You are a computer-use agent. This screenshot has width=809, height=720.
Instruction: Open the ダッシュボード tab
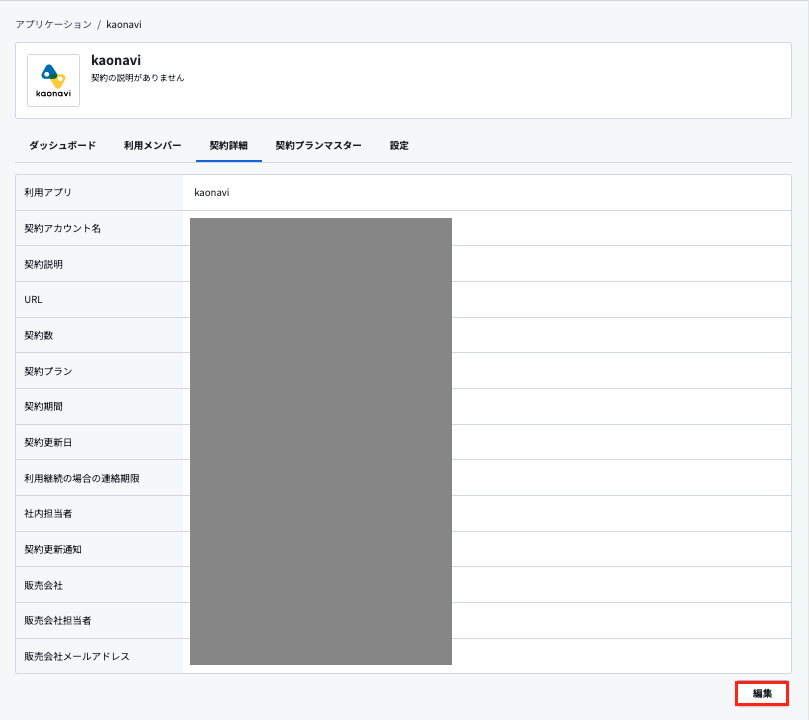(62, 145)
